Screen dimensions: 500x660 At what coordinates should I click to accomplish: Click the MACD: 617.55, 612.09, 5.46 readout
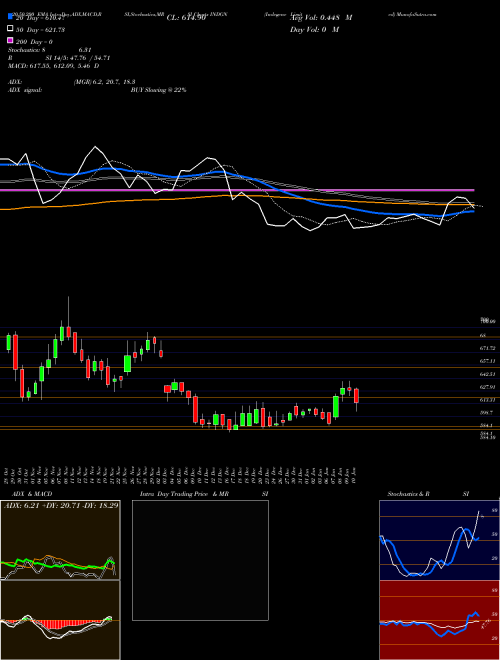click(x=54, y=66)
